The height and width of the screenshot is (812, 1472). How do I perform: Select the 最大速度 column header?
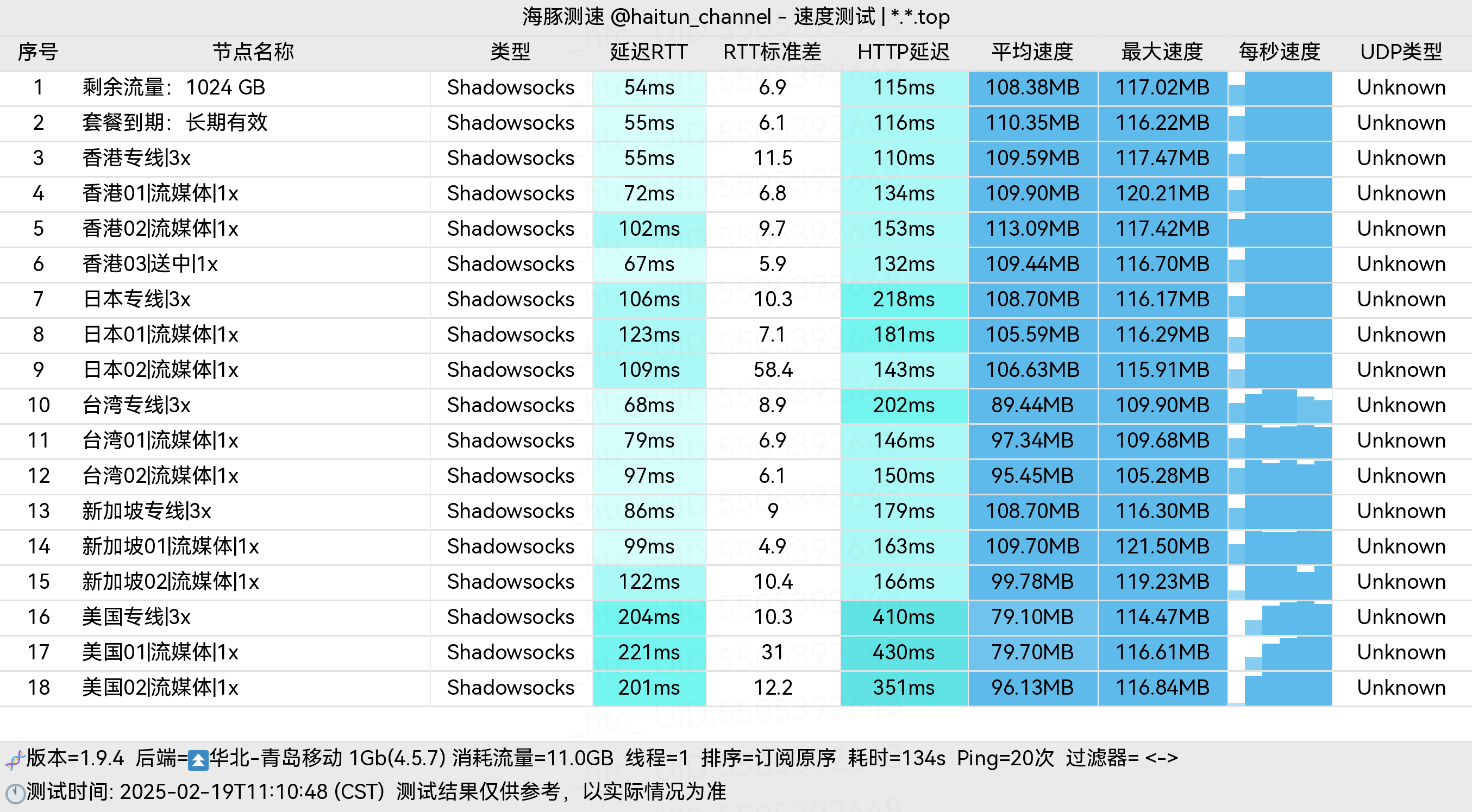[1162, 52]
